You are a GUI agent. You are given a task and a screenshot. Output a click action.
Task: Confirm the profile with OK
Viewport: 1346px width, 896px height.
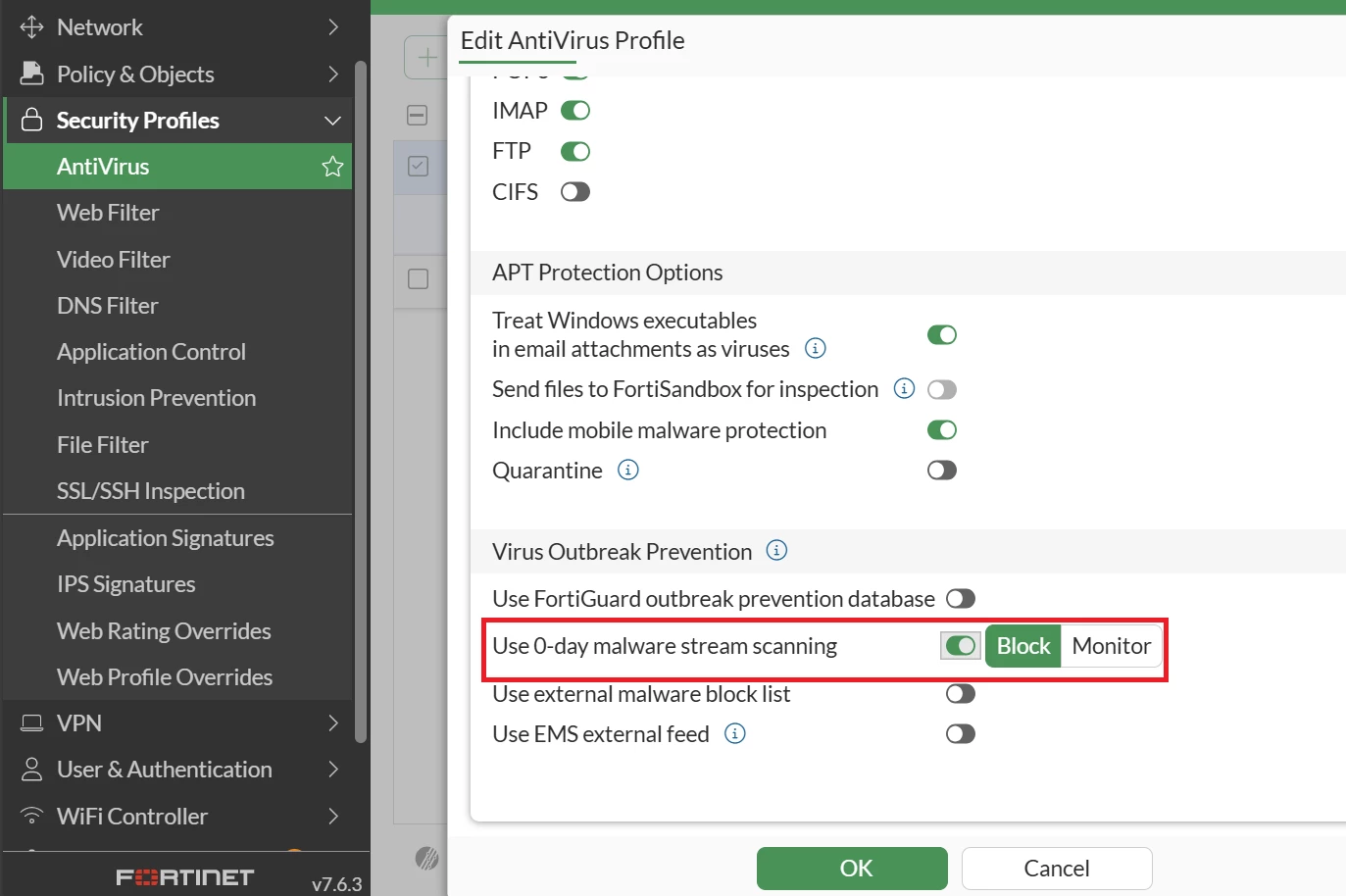click(852, 869)
